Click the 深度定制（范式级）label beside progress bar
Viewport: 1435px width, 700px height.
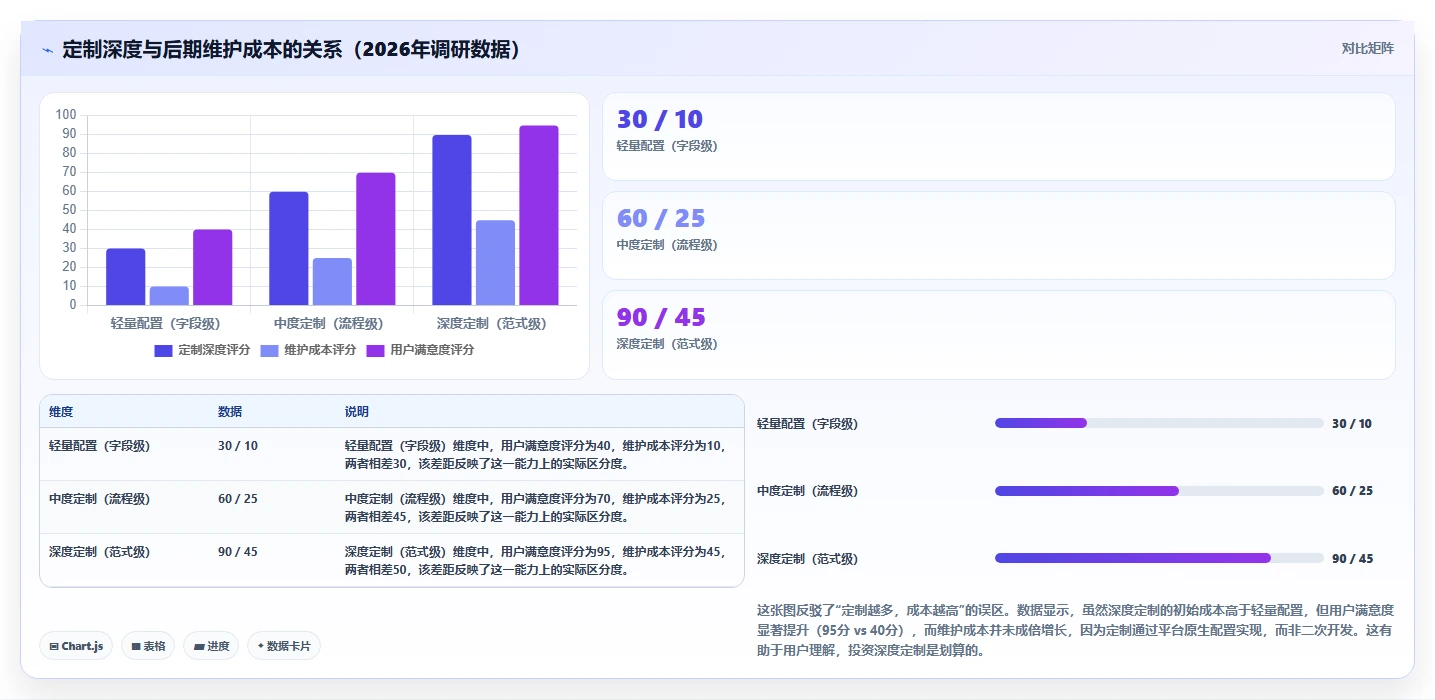(x=808, y=559)
